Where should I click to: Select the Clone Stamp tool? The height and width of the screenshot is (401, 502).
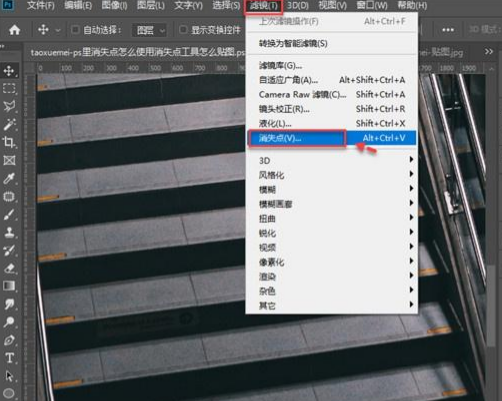(9, 232)
